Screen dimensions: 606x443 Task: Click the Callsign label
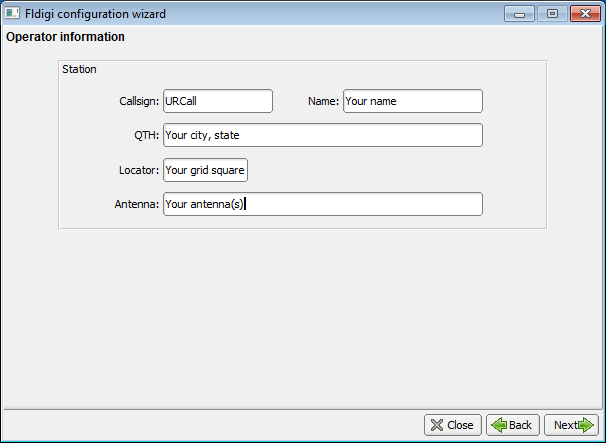139,101
